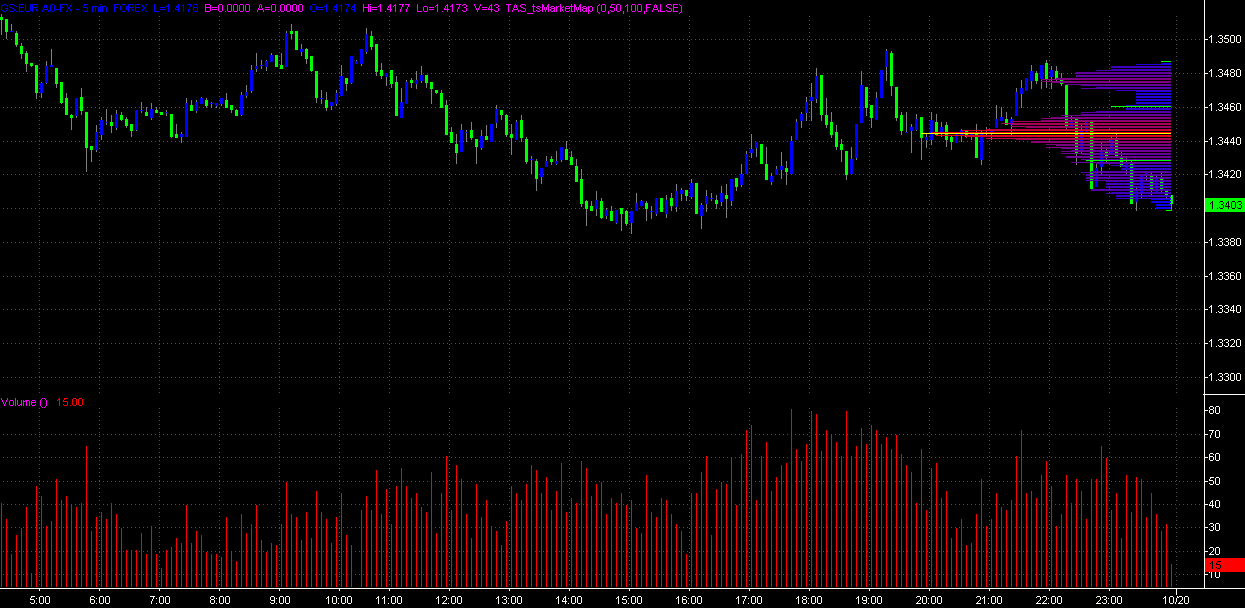Click the 50 volume axis label
The image size is (1245, 608).
pyautogui.click(x=1213, y=481)
